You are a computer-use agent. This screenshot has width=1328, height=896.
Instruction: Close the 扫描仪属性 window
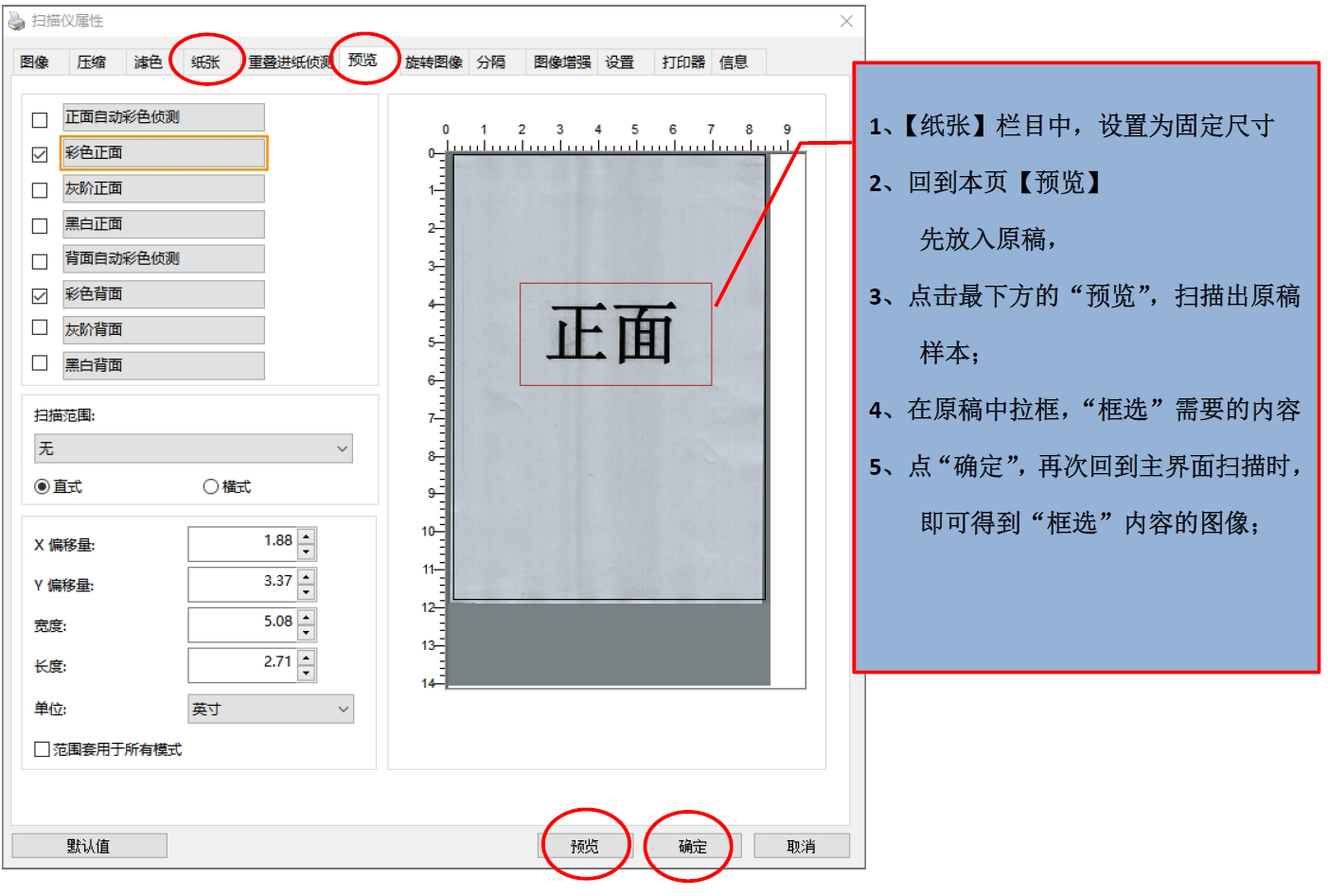(x=846, y=21)
